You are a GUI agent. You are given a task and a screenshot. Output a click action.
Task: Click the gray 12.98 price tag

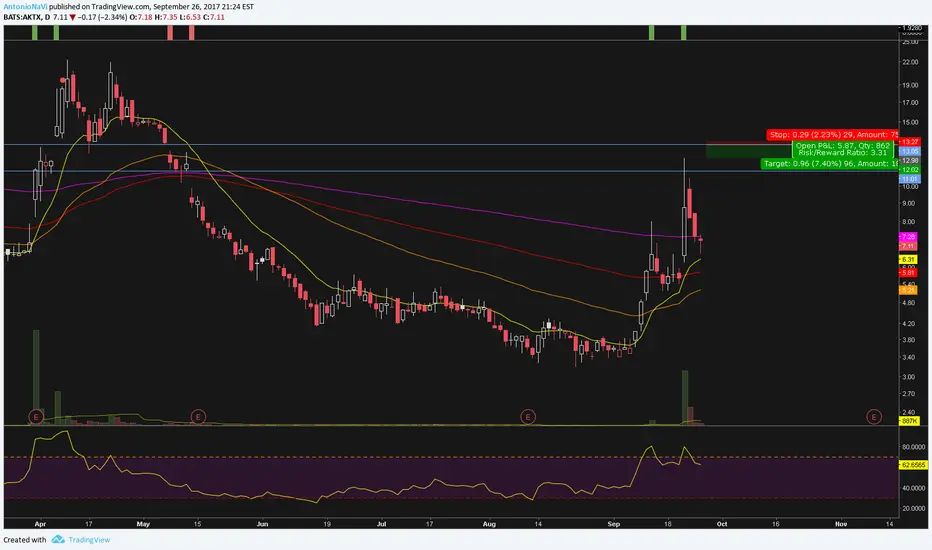[x=909, y=161]
